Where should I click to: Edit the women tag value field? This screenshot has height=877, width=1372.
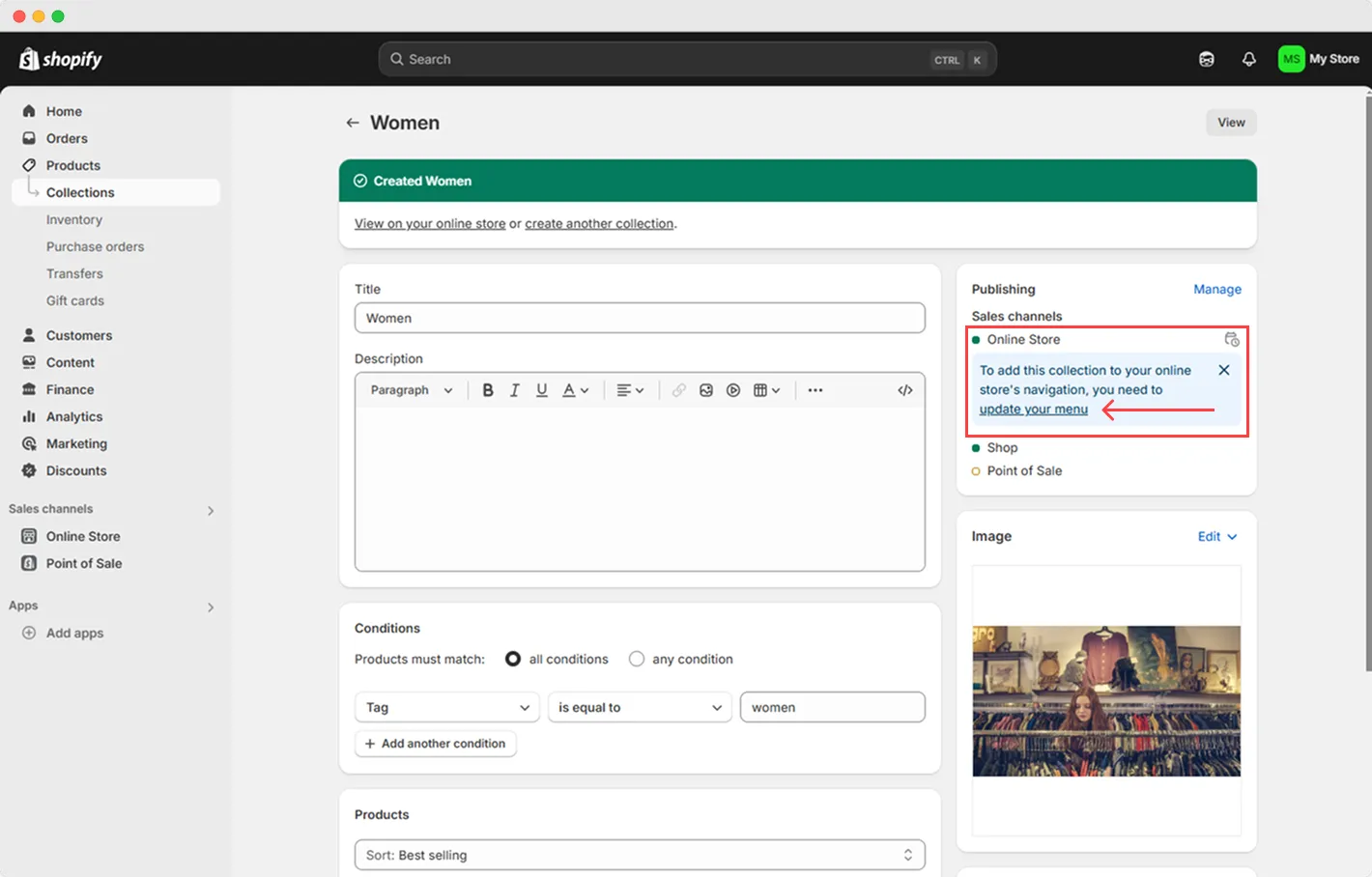pos(832,706)
